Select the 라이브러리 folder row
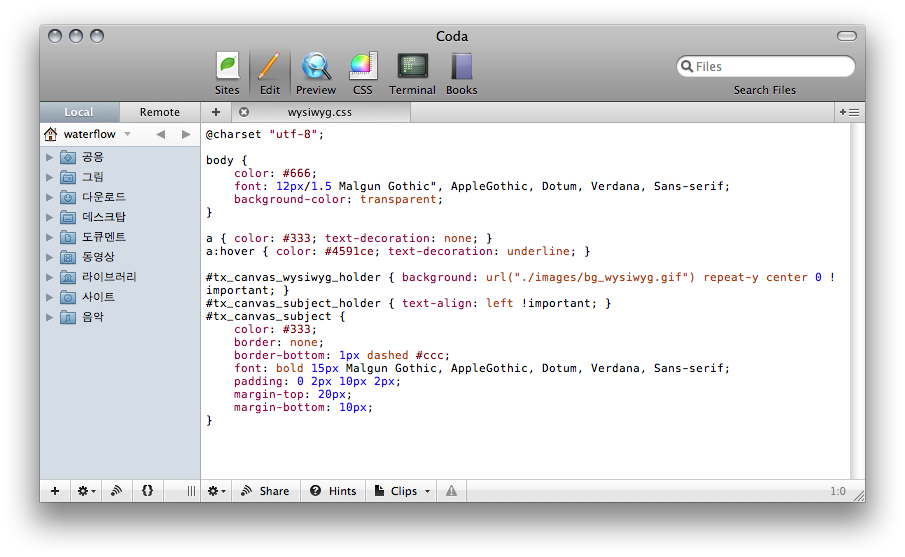The width and height of the screenshot is (905, 557). (120, 277)
